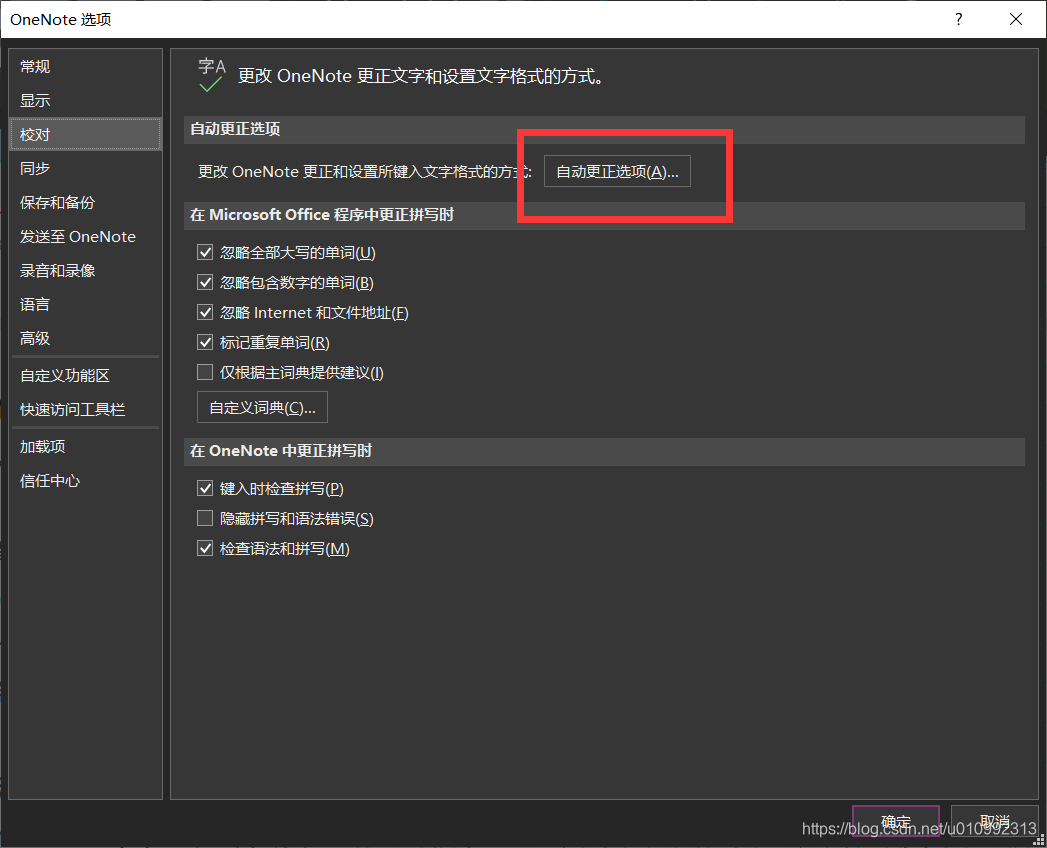This screenshot has width=1047, height=848.
Task: Cancel the dialog with 取消
Action: 994,821
